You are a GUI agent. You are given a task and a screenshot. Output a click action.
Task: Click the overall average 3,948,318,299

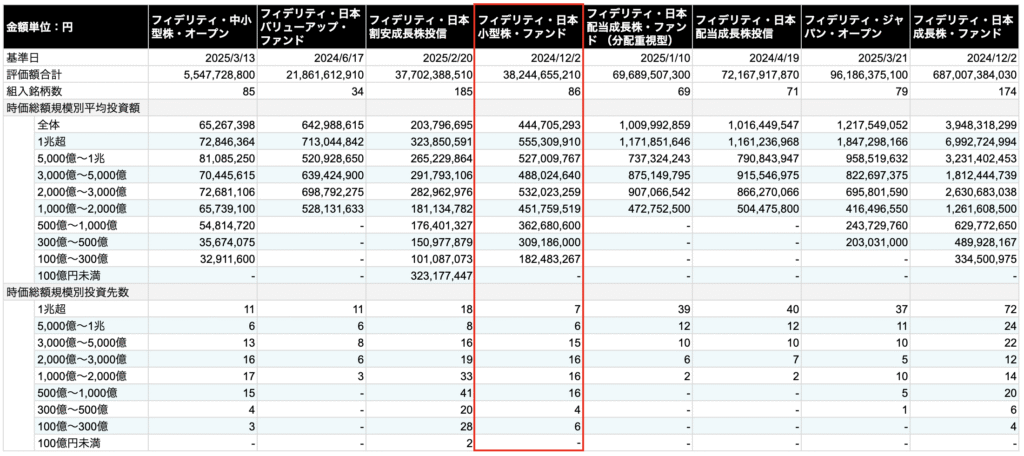pos(984,124)
